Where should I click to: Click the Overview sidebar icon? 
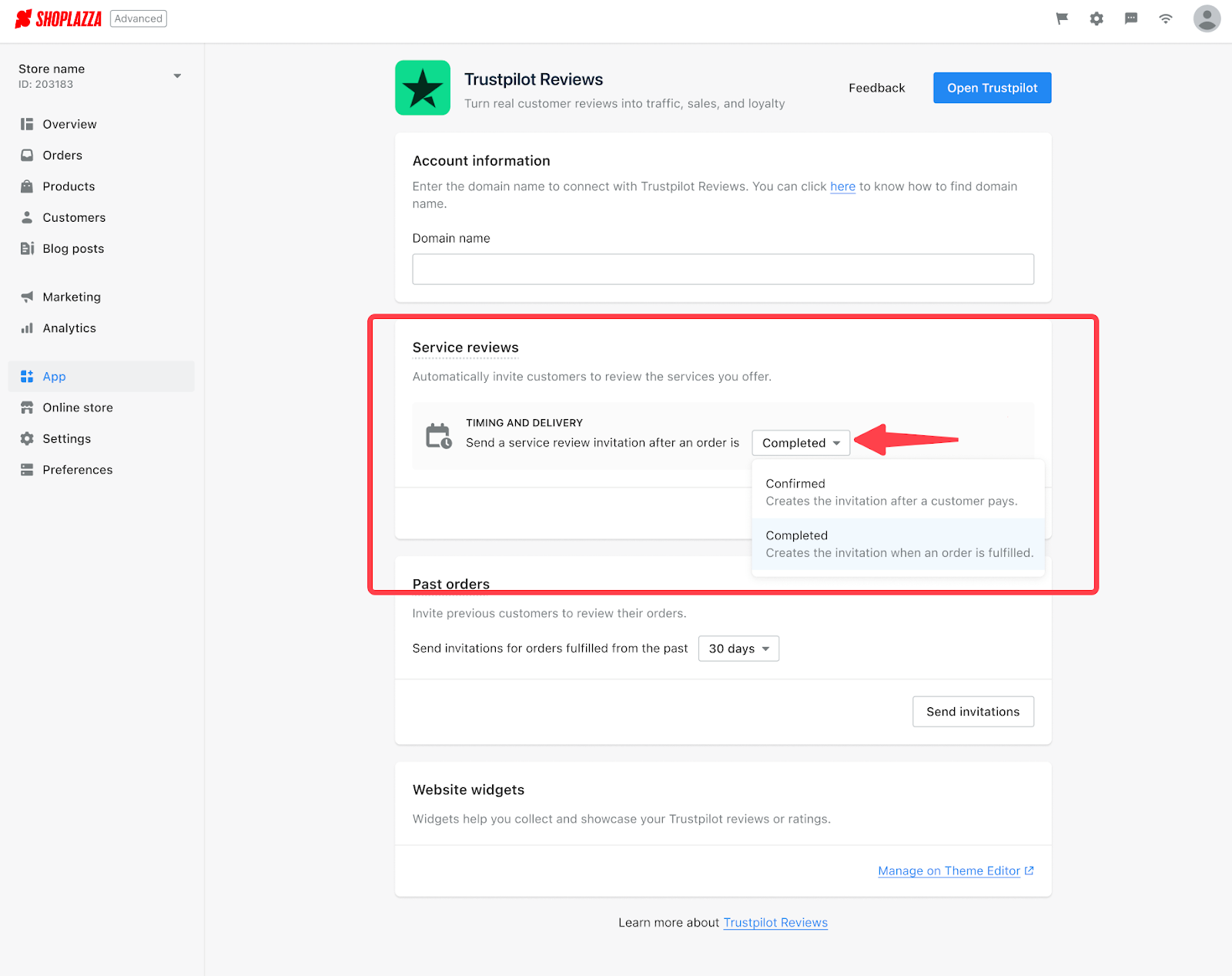27,124
